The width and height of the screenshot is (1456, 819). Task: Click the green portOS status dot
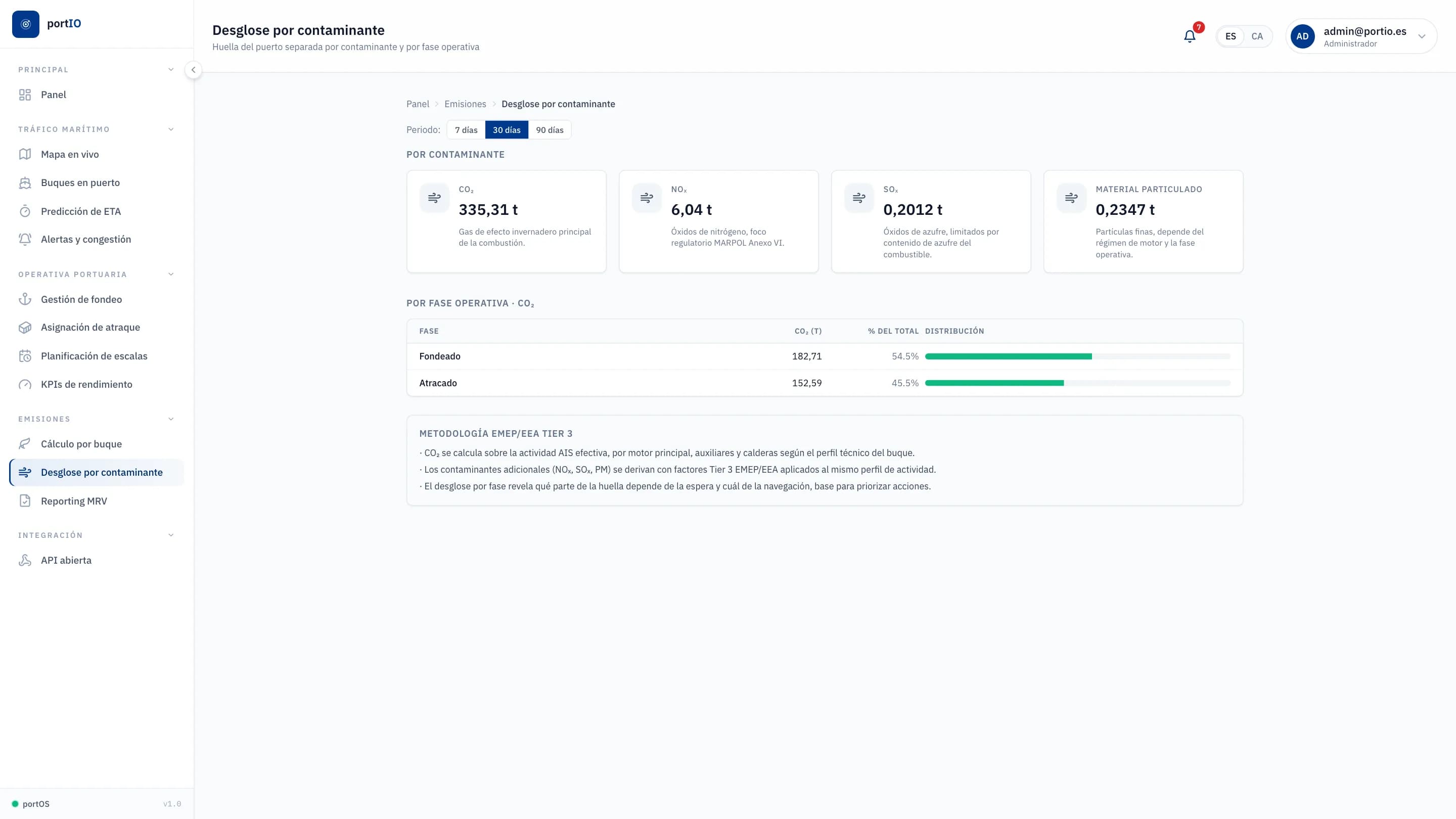tap(15, 804)
